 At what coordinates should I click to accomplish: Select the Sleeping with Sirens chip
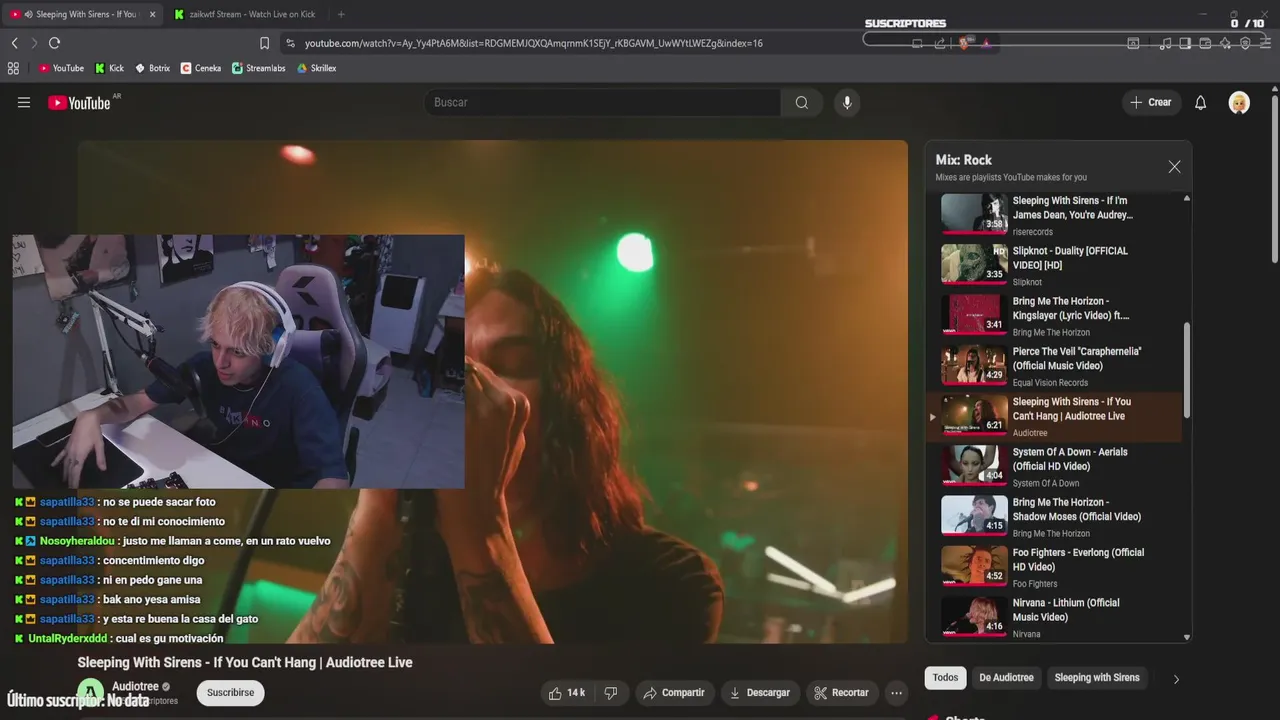coord(1097,678)
